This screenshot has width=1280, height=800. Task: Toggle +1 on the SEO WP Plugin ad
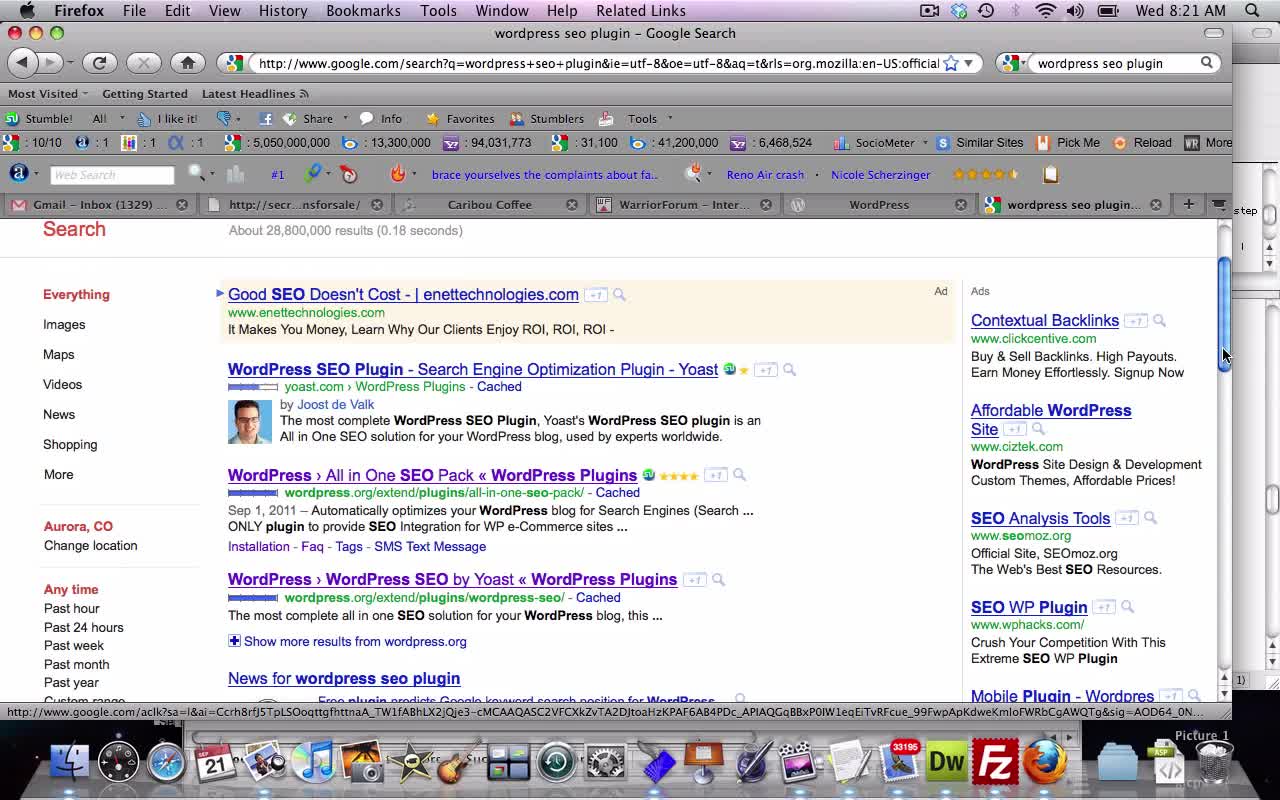[1104, 607]
